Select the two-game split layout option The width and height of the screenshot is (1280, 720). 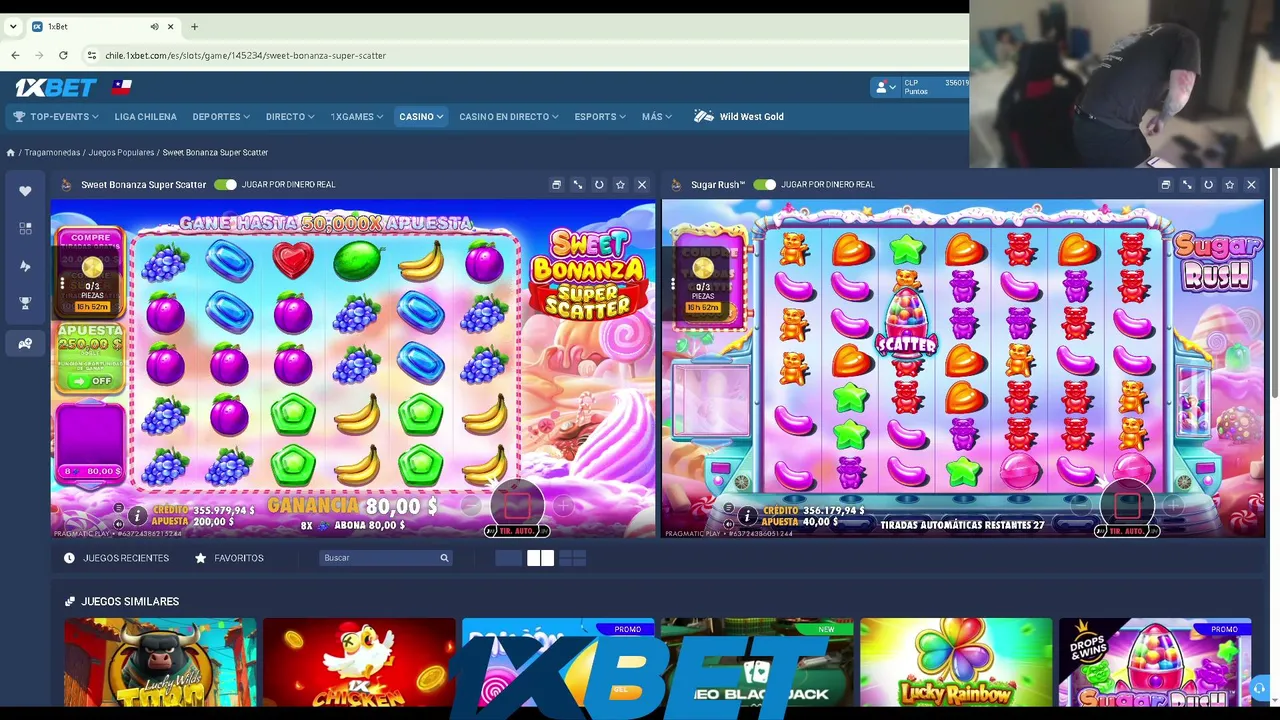[541, 558]
